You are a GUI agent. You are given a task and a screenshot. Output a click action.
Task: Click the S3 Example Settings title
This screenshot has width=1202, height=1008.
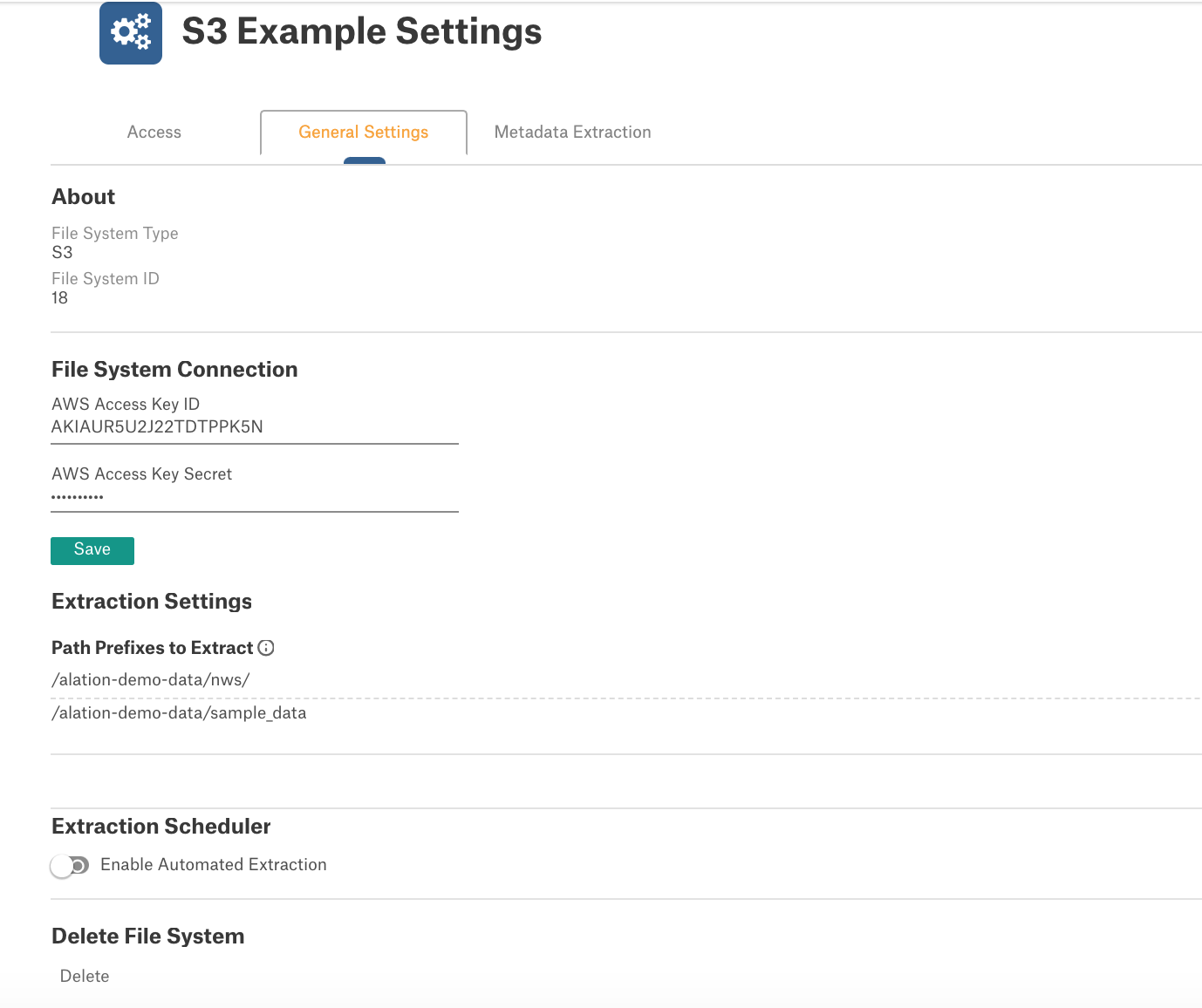[x=362, y=32]
